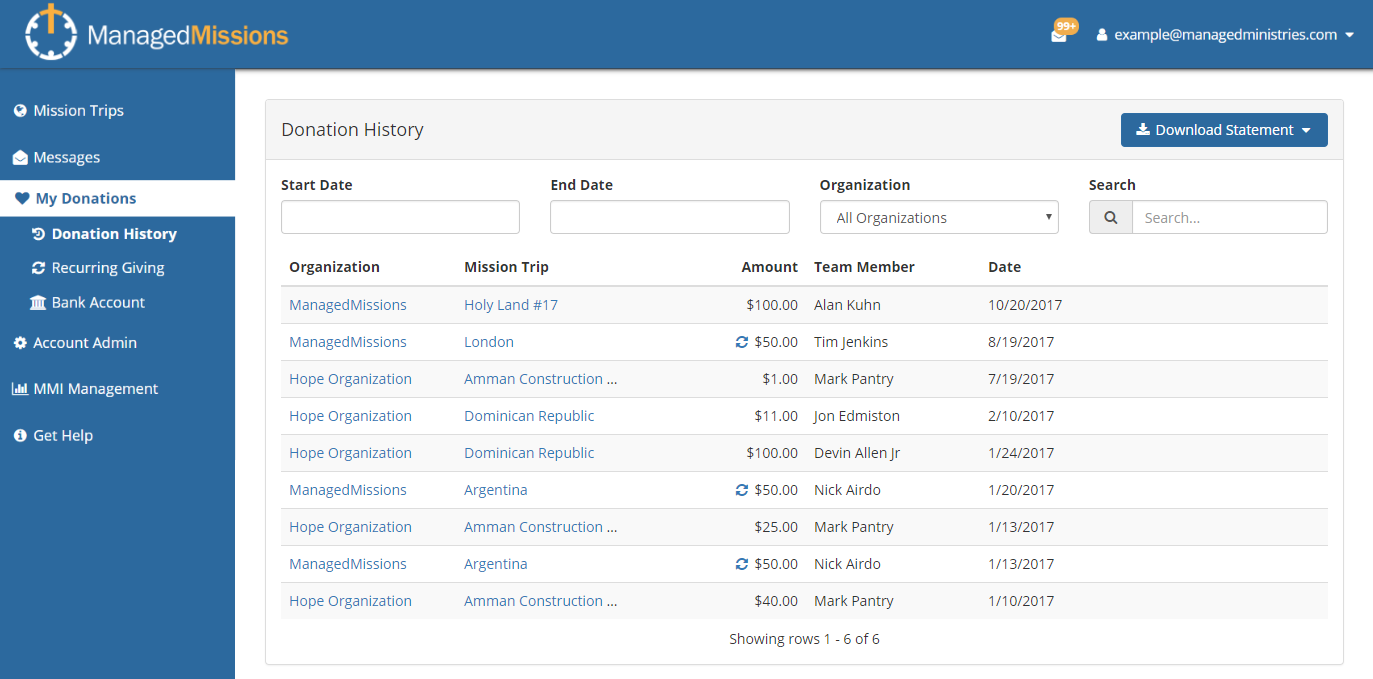Click the gear icon beside Account Admin
This screenshot has height=679, width=1373.
[20, 343]
